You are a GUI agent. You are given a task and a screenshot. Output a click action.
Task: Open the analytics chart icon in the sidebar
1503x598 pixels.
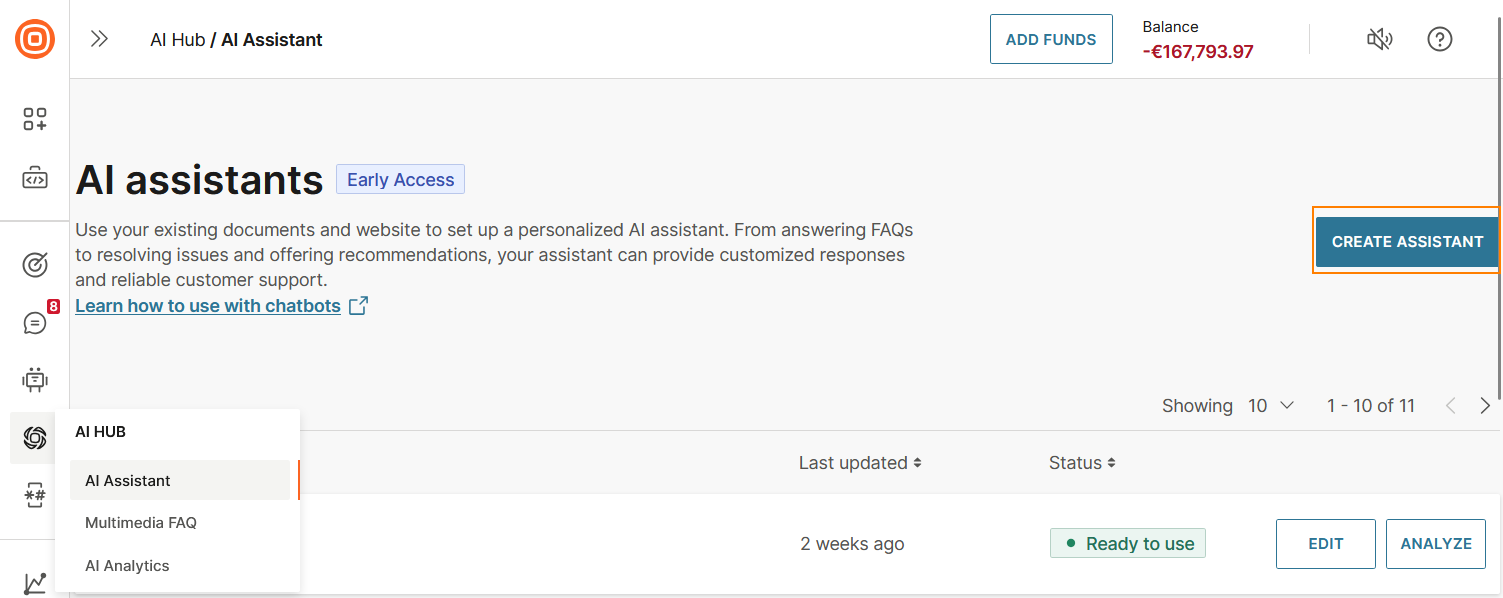[x=35, y=582]
